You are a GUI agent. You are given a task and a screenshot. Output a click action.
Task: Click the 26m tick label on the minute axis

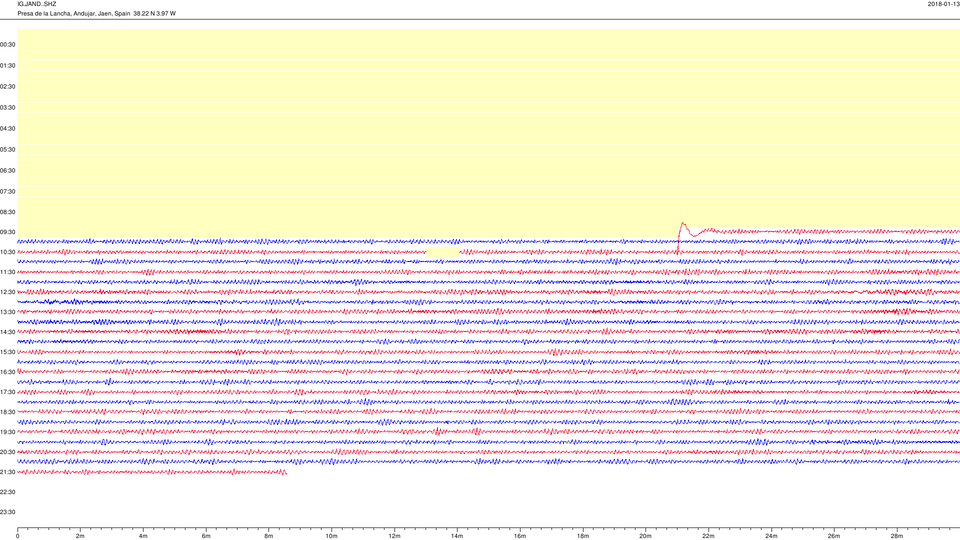pos(834,536)
